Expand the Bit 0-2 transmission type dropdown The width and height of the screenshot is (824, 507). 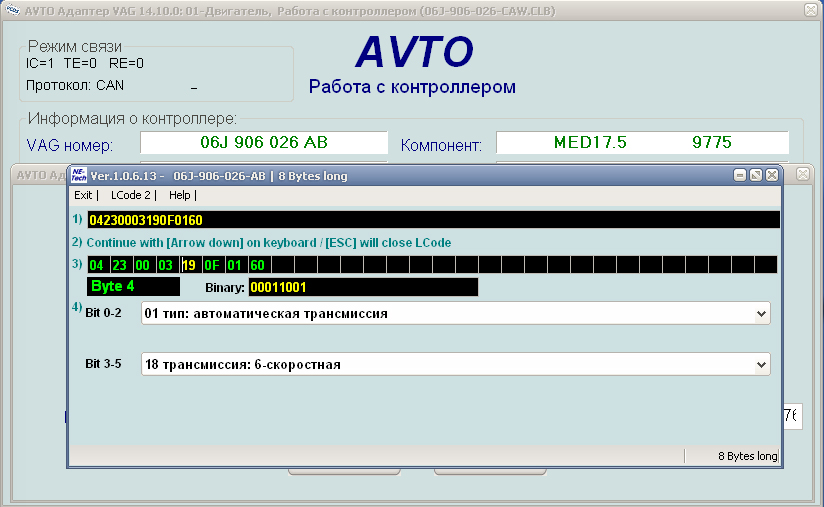coord(761,314)
